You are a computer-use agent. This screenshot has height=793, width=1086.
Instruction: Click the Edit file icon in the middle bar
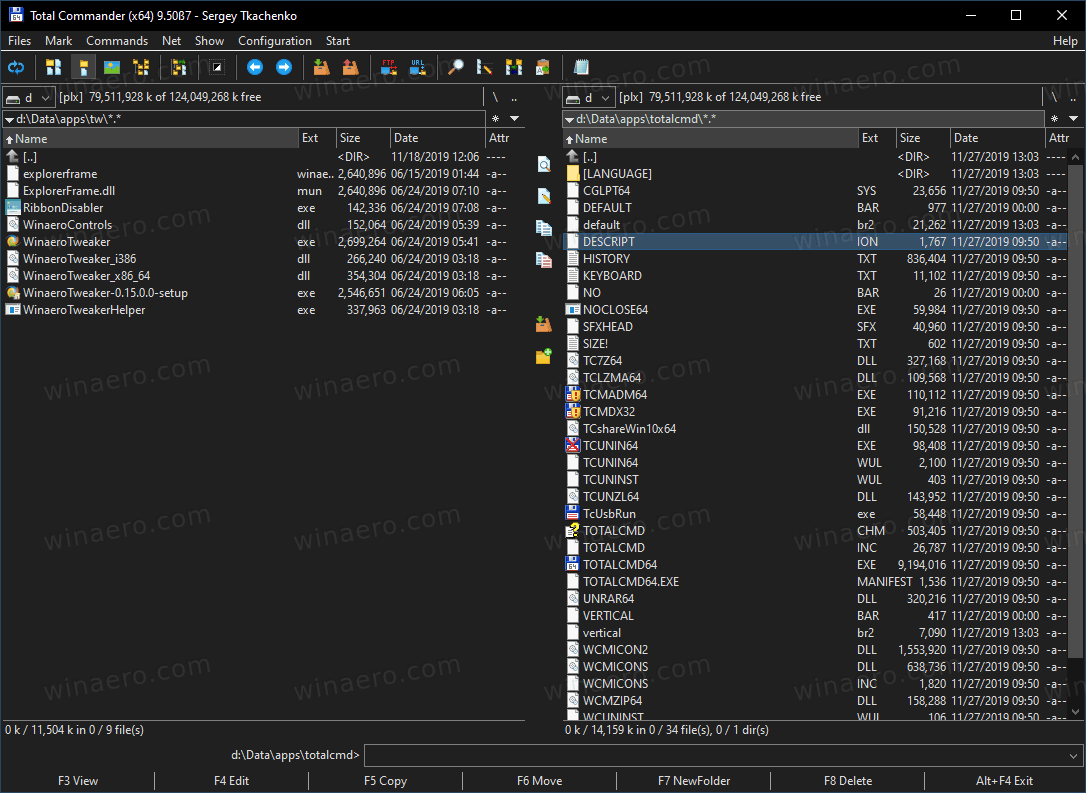[x=544, y=196]
